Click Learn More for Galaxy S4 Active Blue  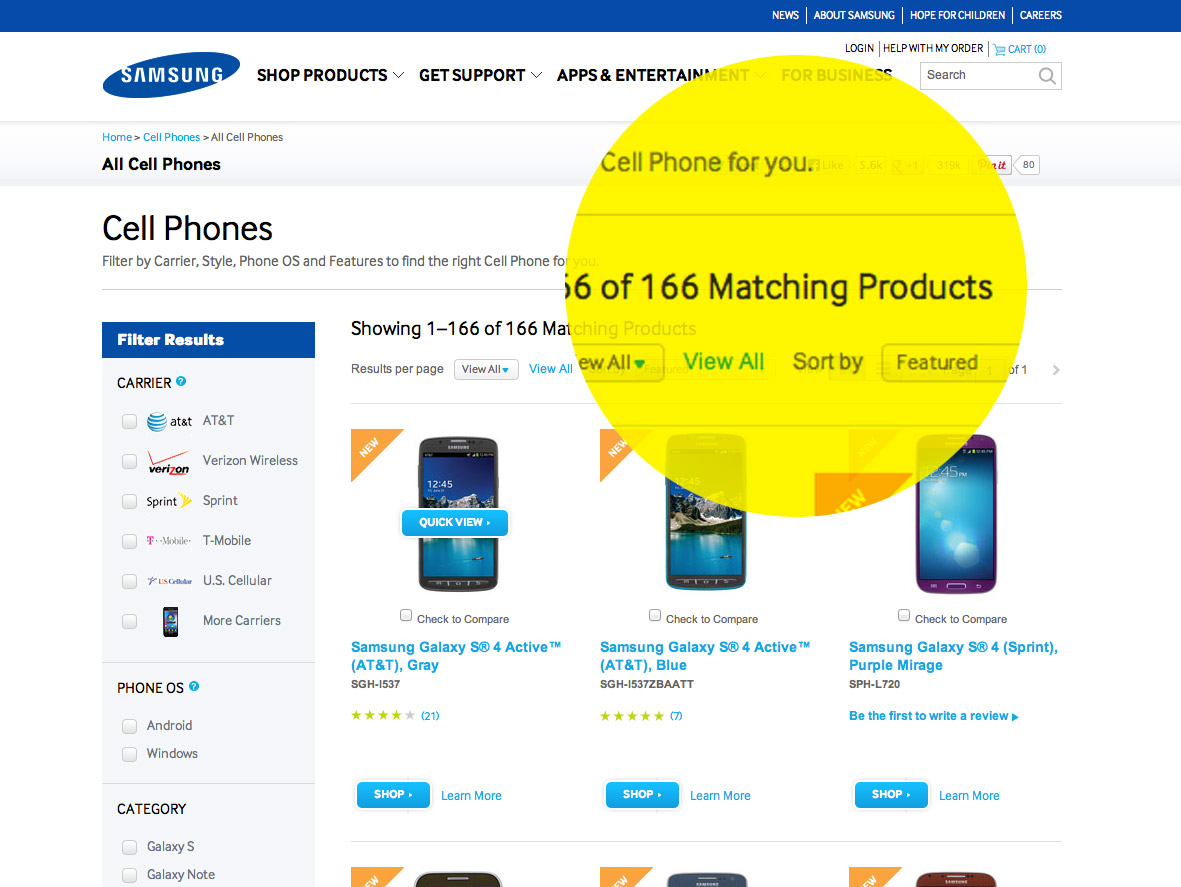point(720,796)
